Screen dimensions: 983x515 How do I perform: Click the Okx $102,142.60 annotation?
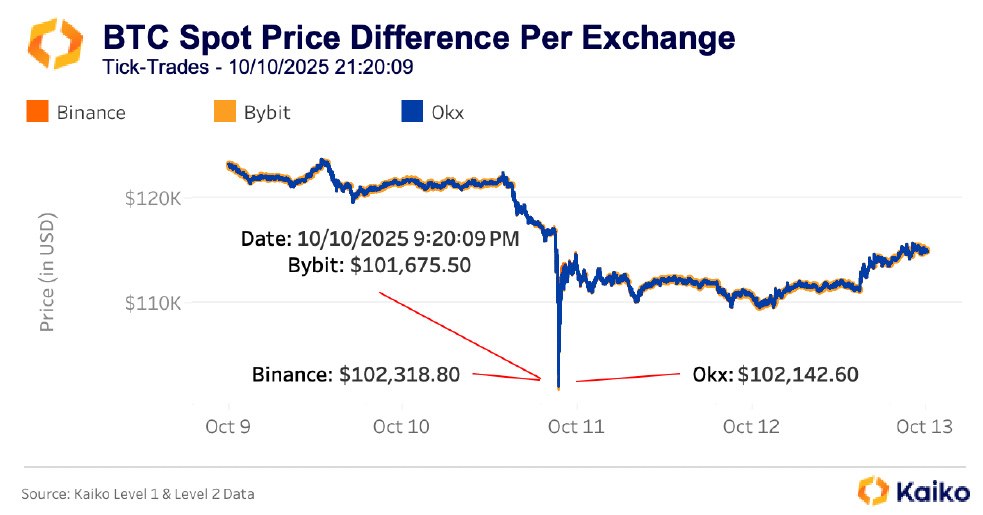[x=775, y=375]
